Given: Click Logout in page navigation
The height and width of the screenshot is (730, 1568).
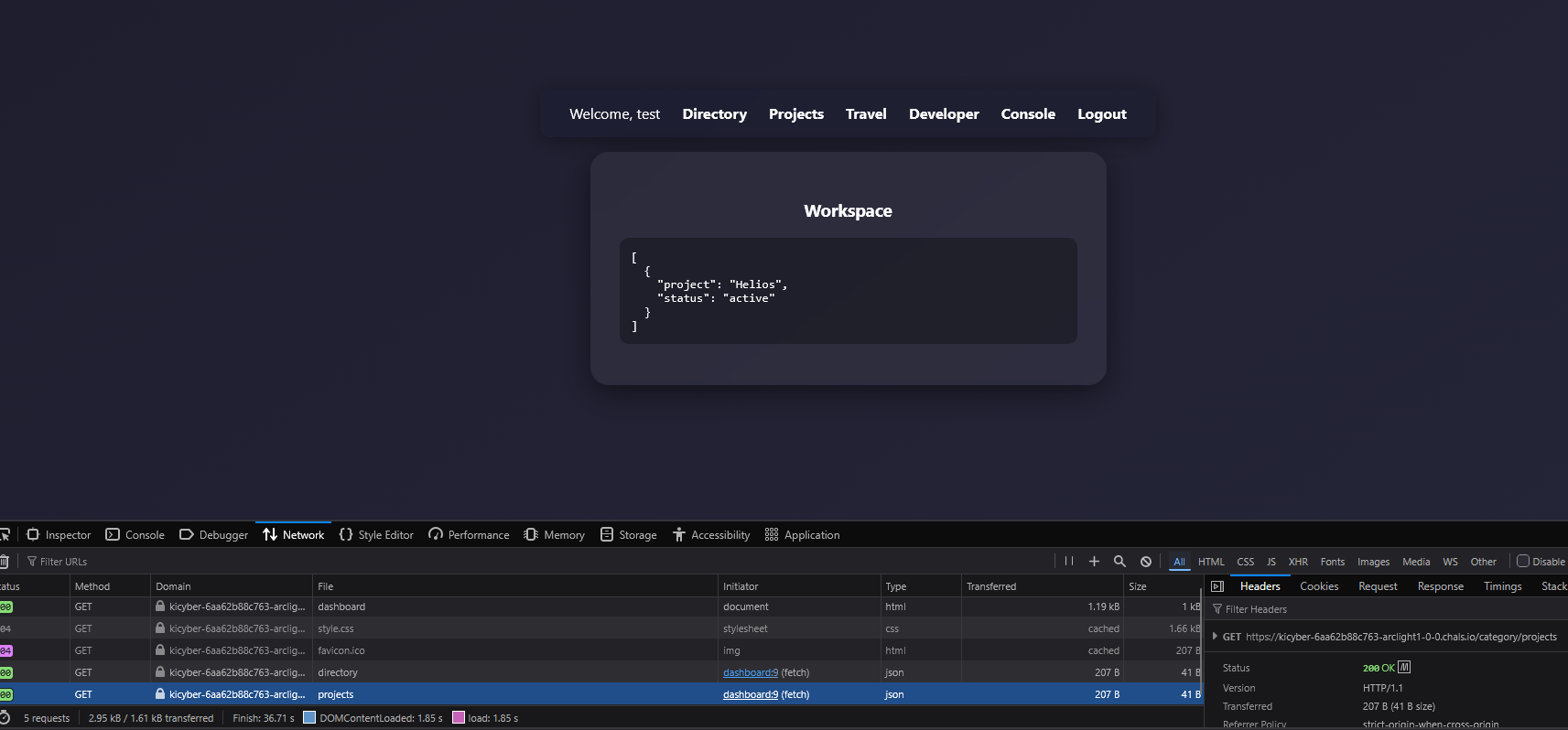Looking at the screenshot, I should 1102,114.
